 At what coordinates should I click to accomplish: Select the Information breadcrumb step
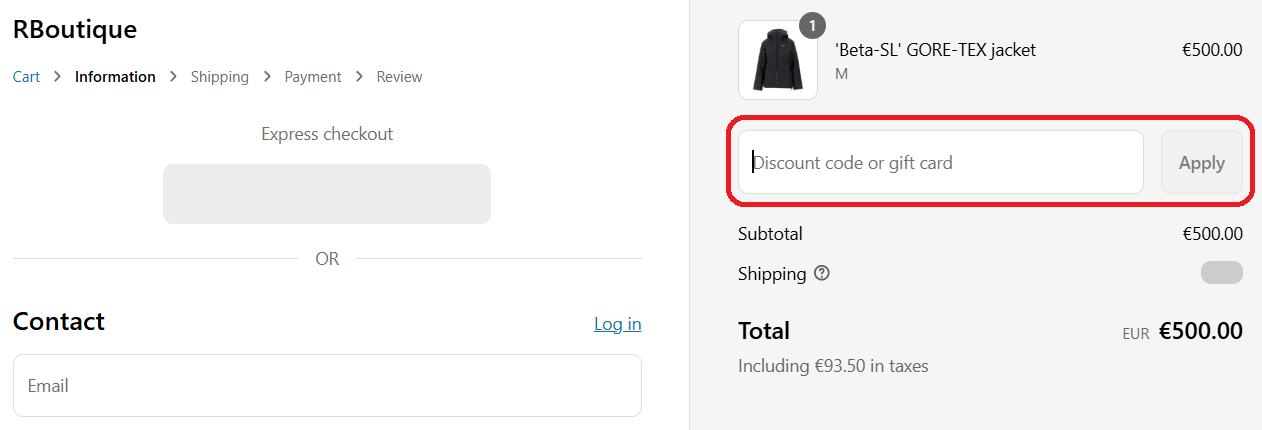(115, 77)
